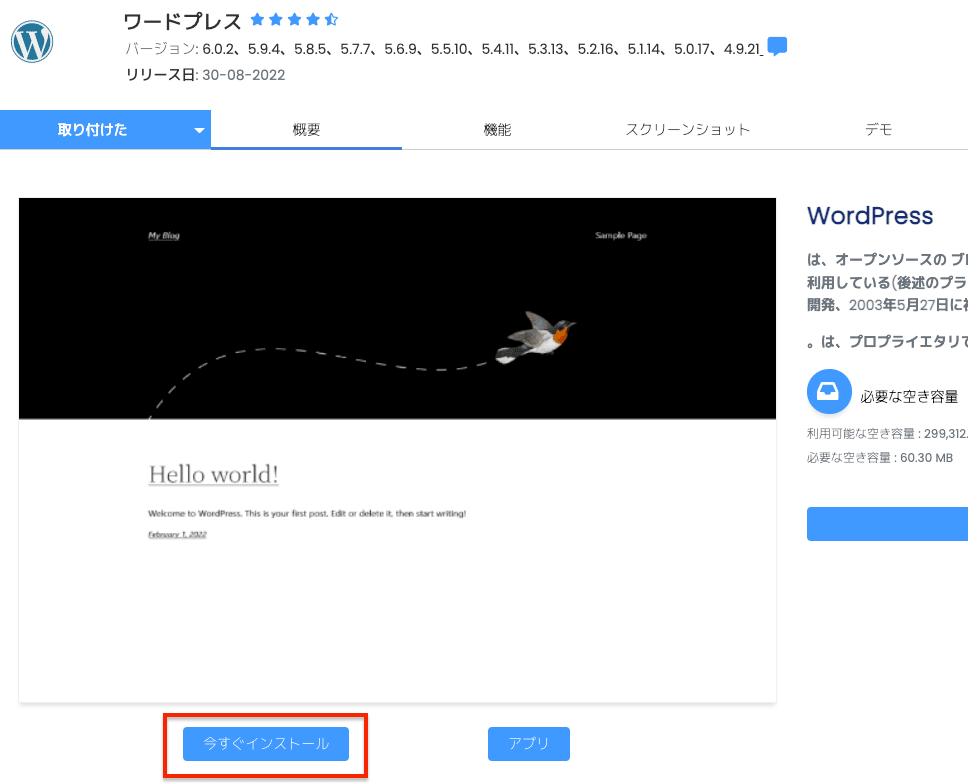The image size is (968, 783).
Task: Click the disk space tray icon
Action: click(829, 392)
